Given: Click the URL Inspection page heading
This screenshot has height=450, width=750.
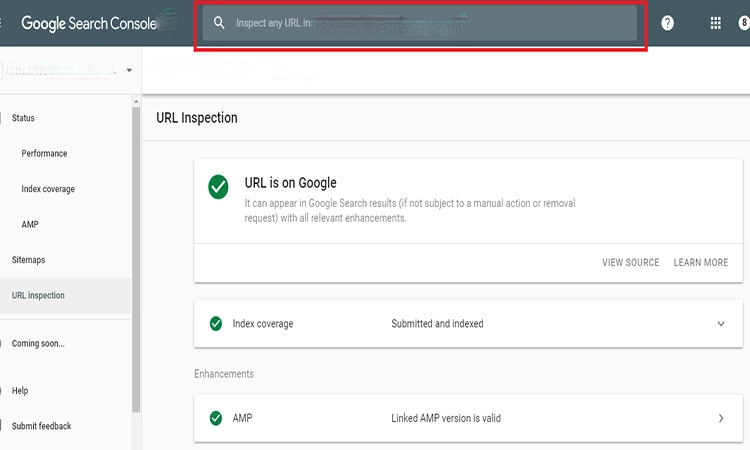Looking at the screenshot, I should (197, 118).
